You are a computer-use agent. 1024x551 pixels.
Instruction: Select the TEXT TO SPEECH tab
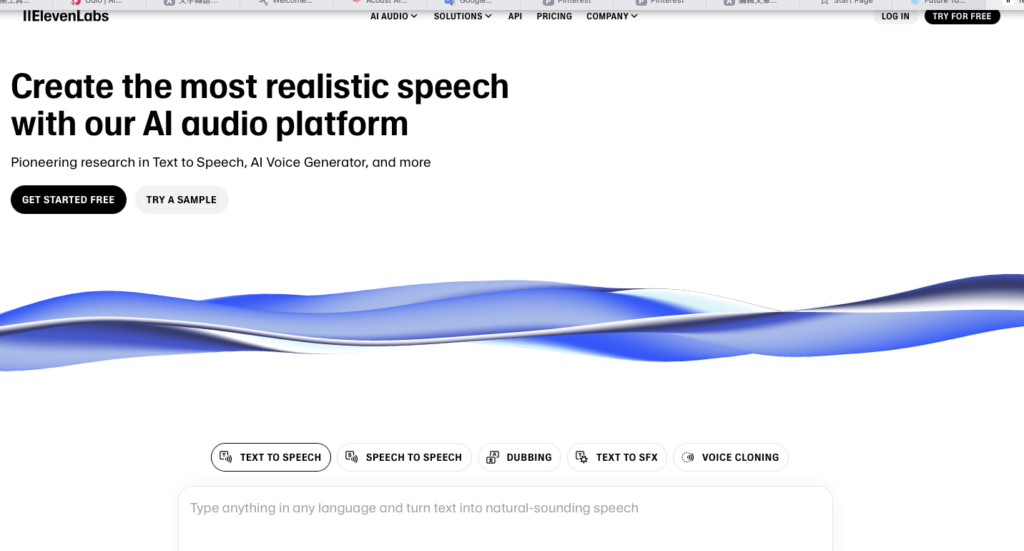[271, 457]
